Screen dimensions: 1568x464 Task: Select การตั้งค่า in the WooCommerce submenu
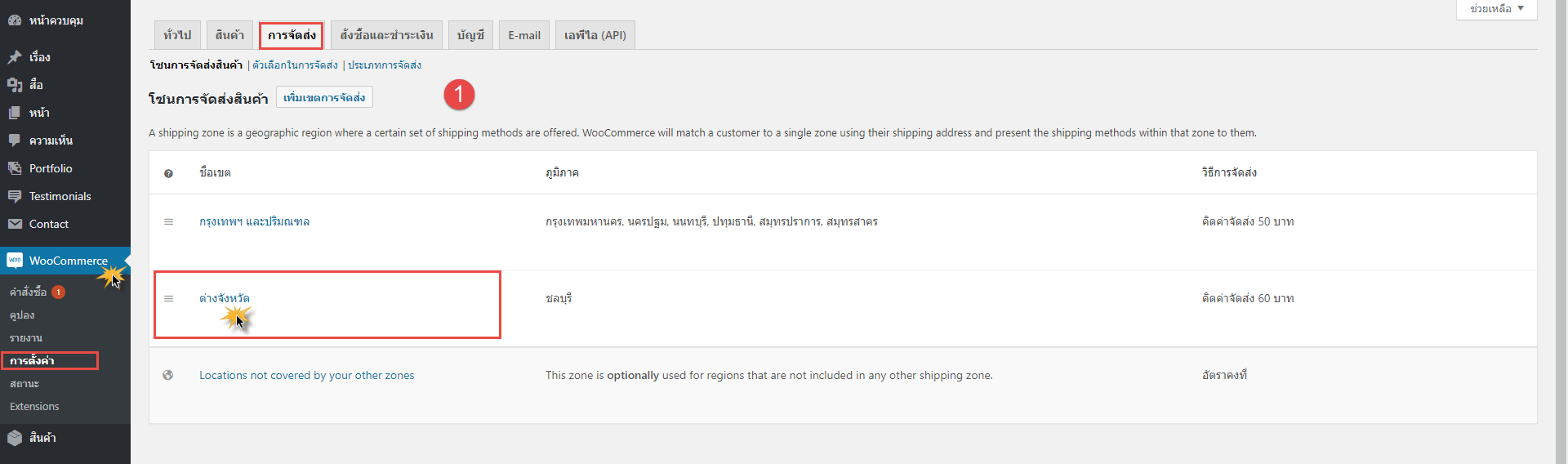(x=33, y=360)
